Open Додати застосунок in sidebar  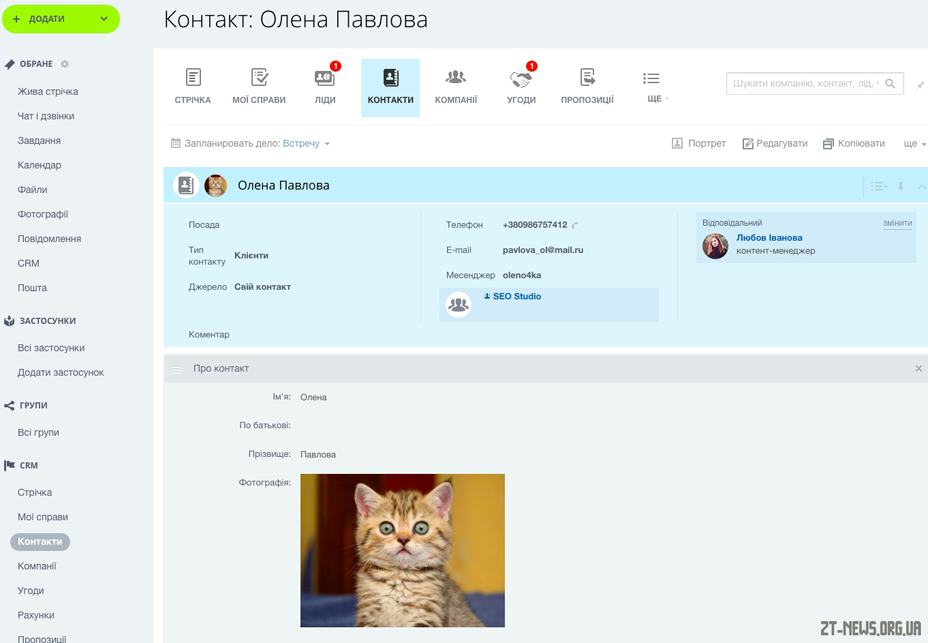[60, 372]
